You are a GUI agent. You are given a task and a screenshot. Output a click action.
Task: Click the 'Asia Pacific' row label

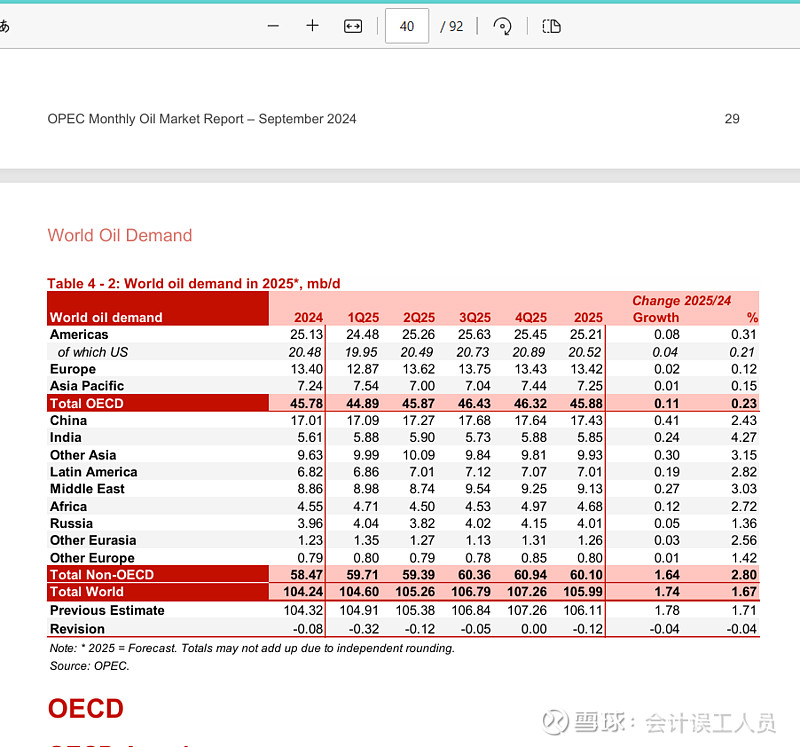(87, 386)
